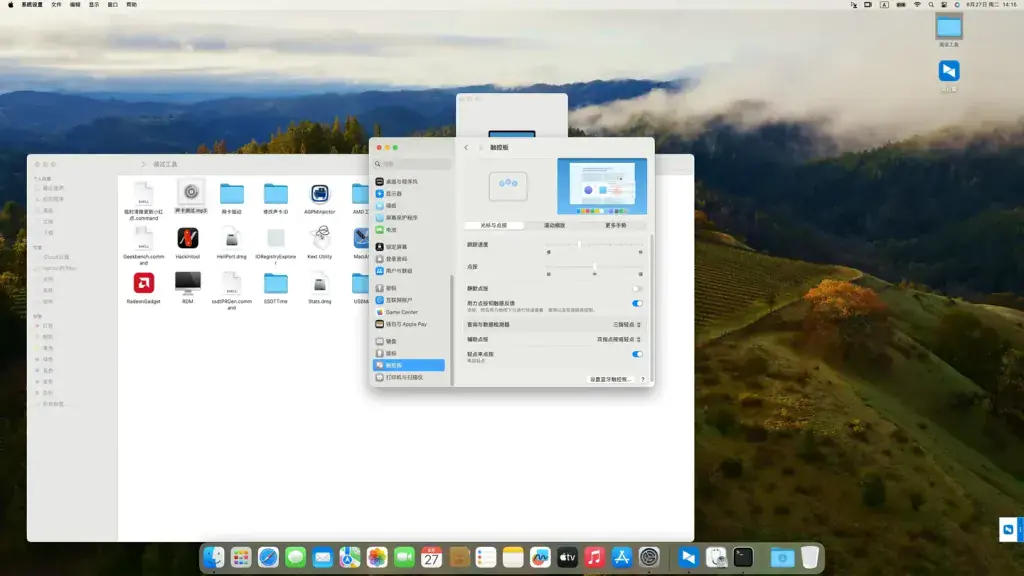The image size is (1024, 576).
Task: Disable the 轻点来点按 switch
Action: click(637, 354)
